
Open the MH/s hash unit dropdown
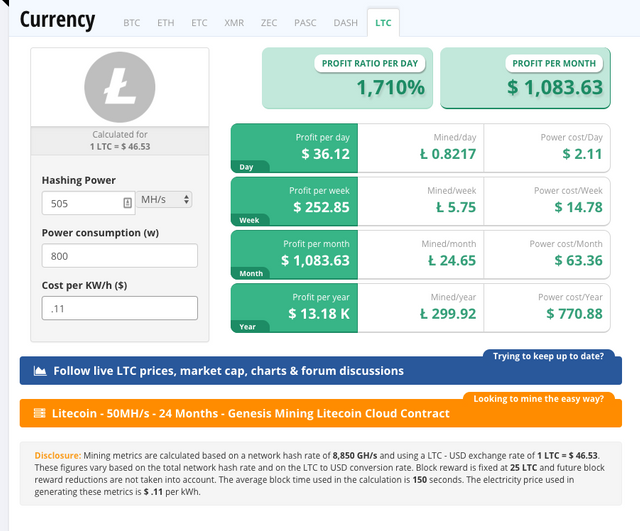pos(164,200)
